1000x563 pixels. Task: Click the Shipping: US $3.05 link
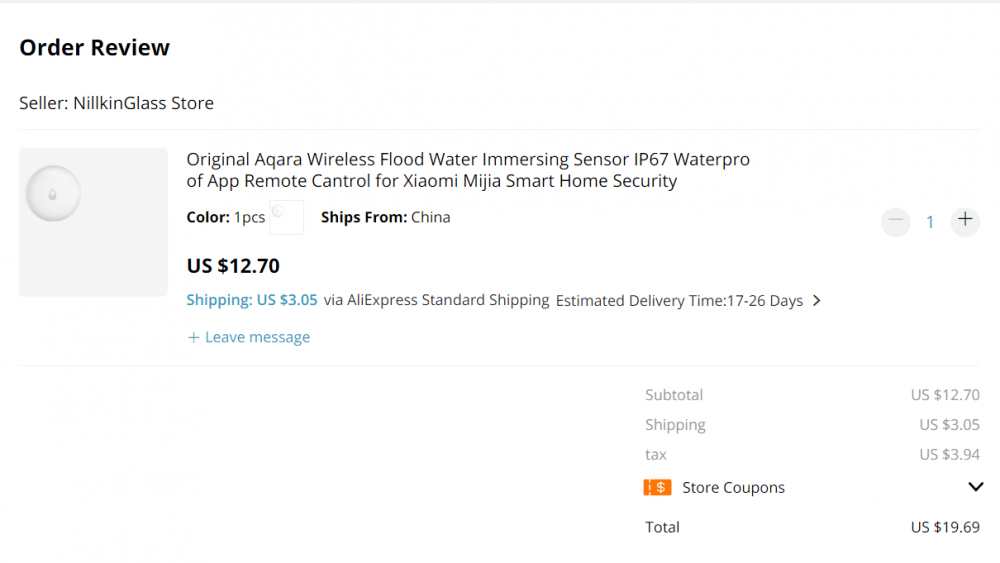[252, 300]
